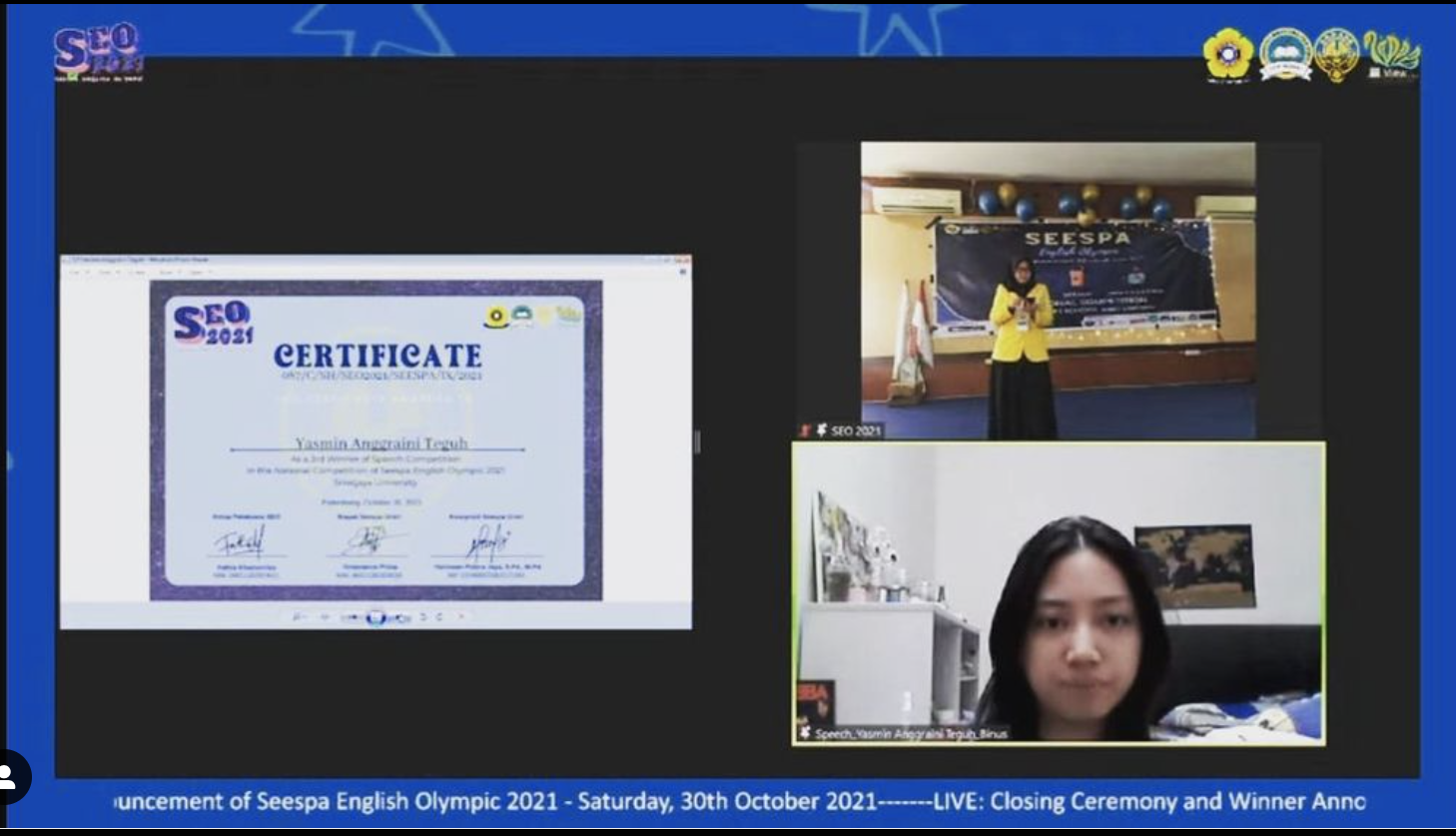Click the divider handle beside shared screen
1456x836 pixels.
coord(697,441)
